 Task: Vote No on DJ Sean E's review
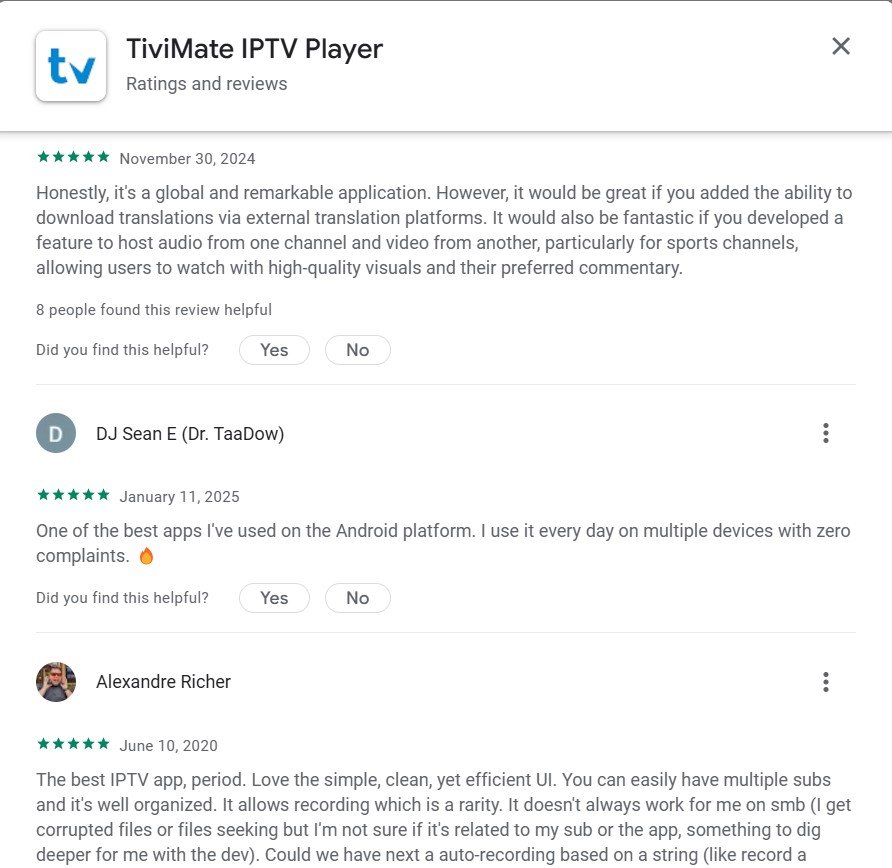pos(358,598)
